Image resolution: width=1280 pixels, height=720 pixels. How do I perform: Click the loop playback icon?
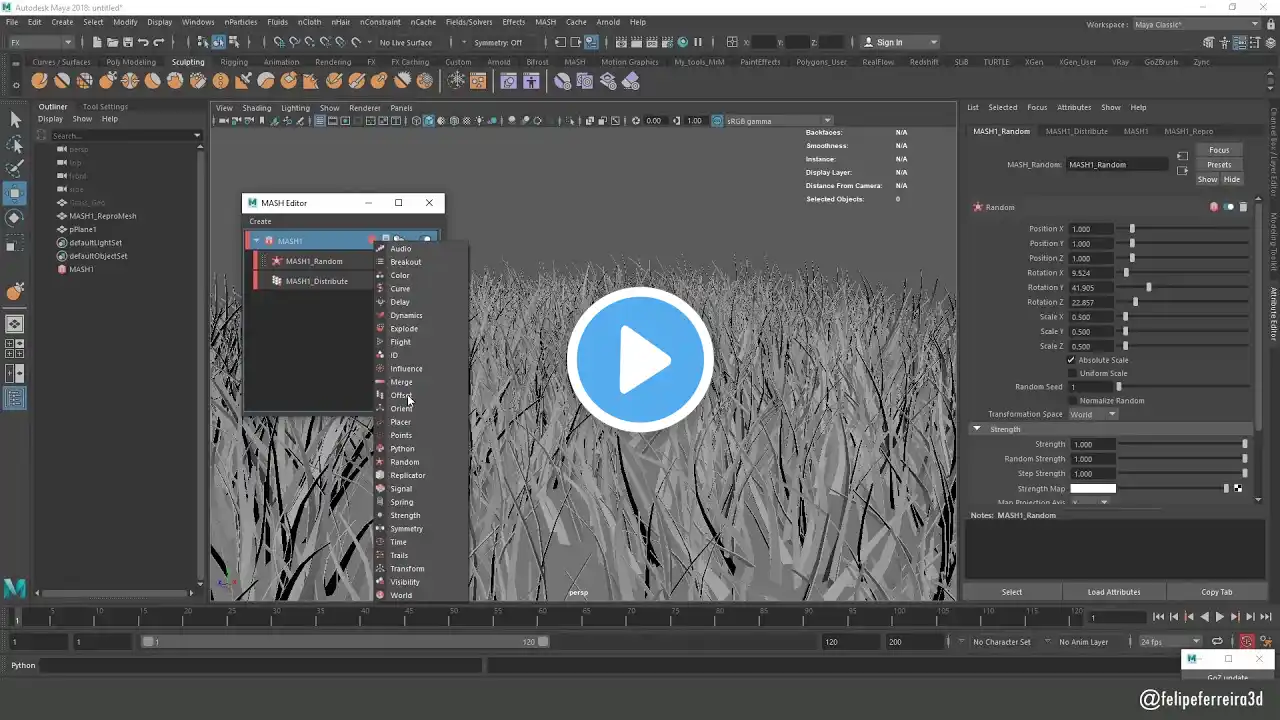click(x=1217, y=642)
